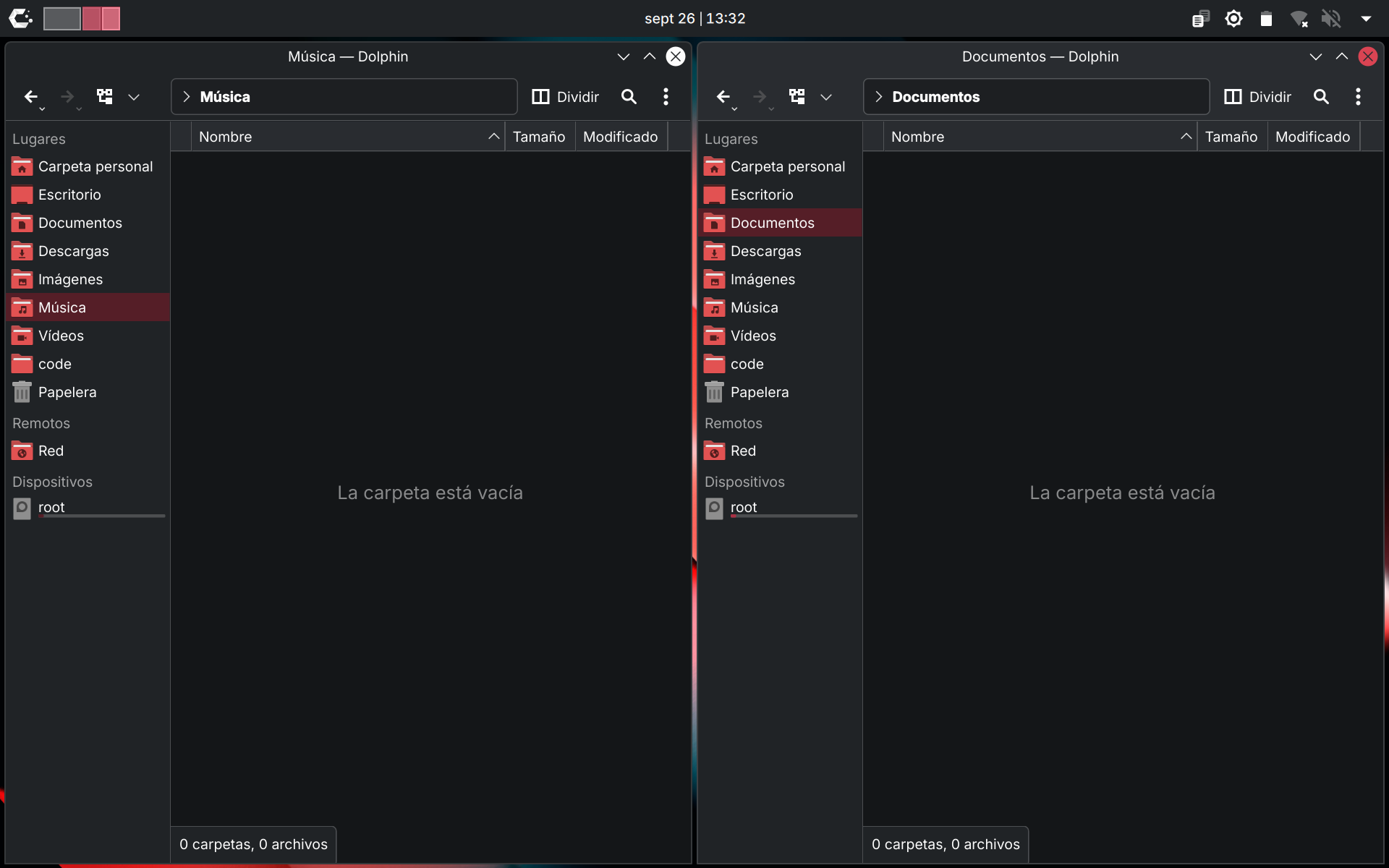Image resolution: width=1389 pixels, height=868 pixels.
Task: Open root device in Música window sidebar
Action: tap(88, 509)
